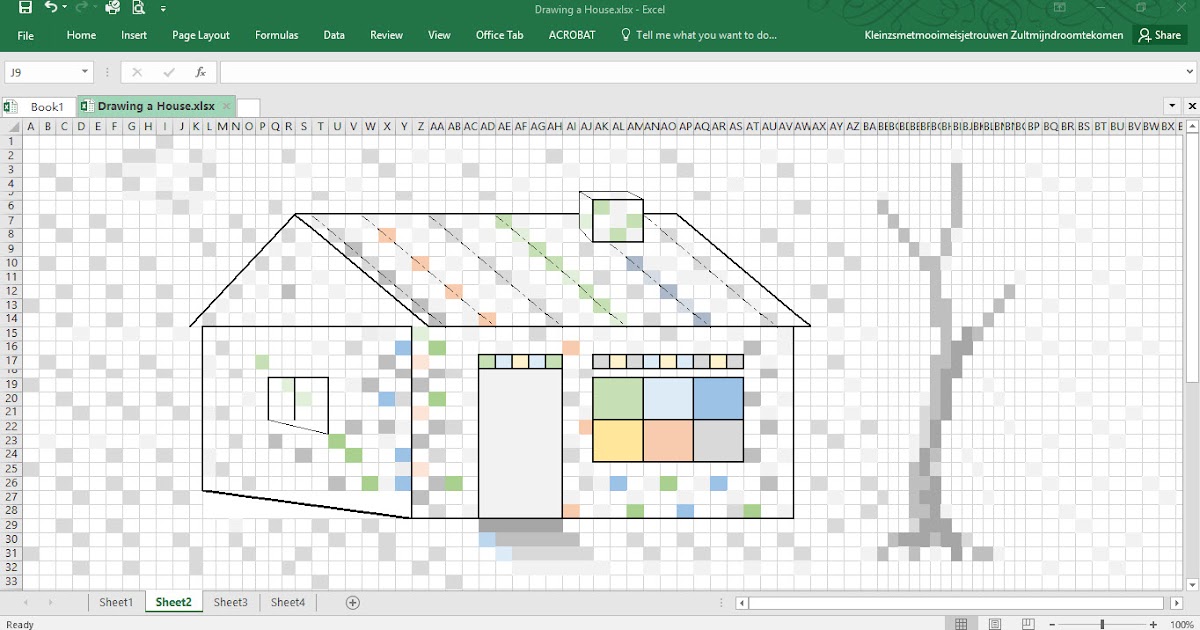The image size is (1200, 630).
Task: Open the Sheet3 worksheet tab
Action: 230,602
